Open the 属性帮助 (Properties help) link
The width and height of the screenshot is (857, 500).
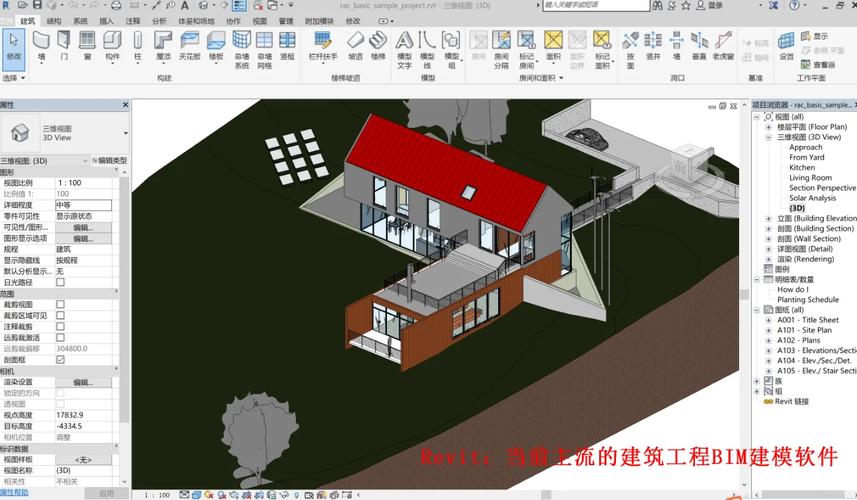[x=14, y=492]
